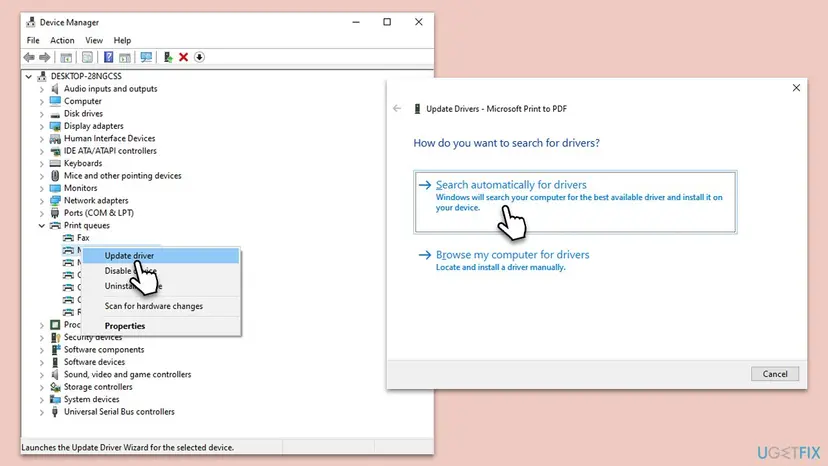Select the Software devices icon
The image size is (828, 466).
point(55,362)
